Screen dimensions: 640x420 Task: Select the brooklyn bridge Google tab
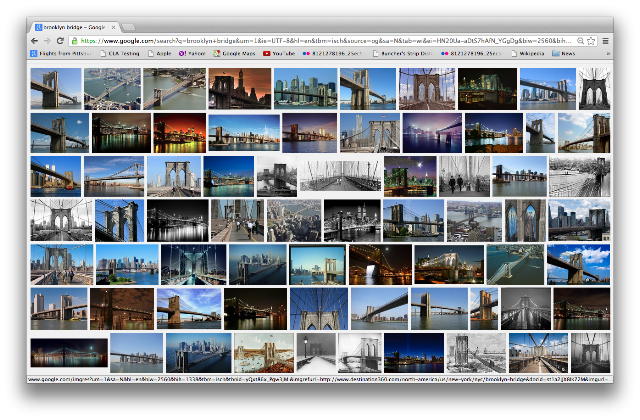74,27
